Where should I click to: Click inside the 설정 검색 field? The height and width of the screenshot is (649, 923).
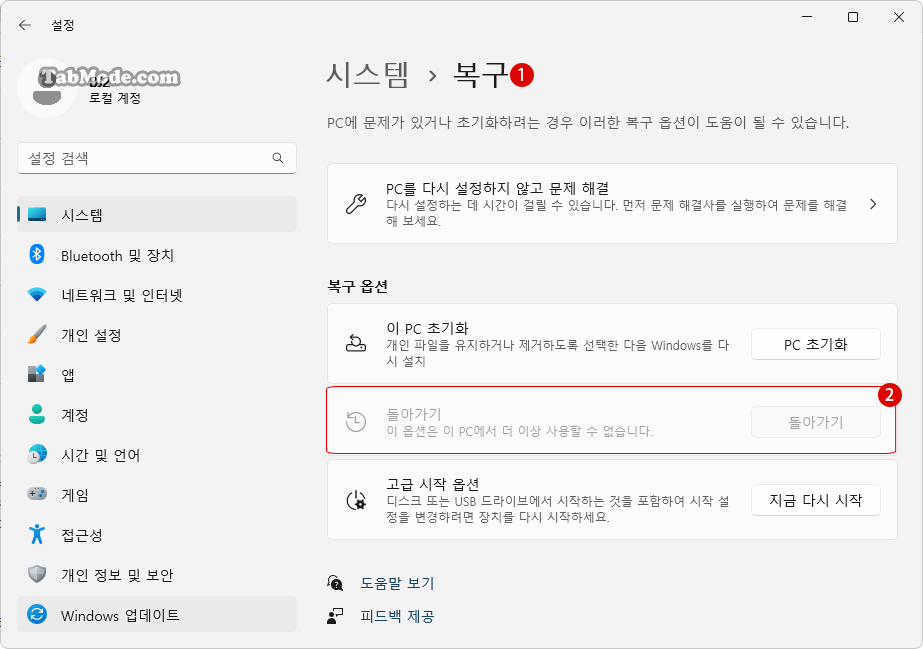(157, 158)
